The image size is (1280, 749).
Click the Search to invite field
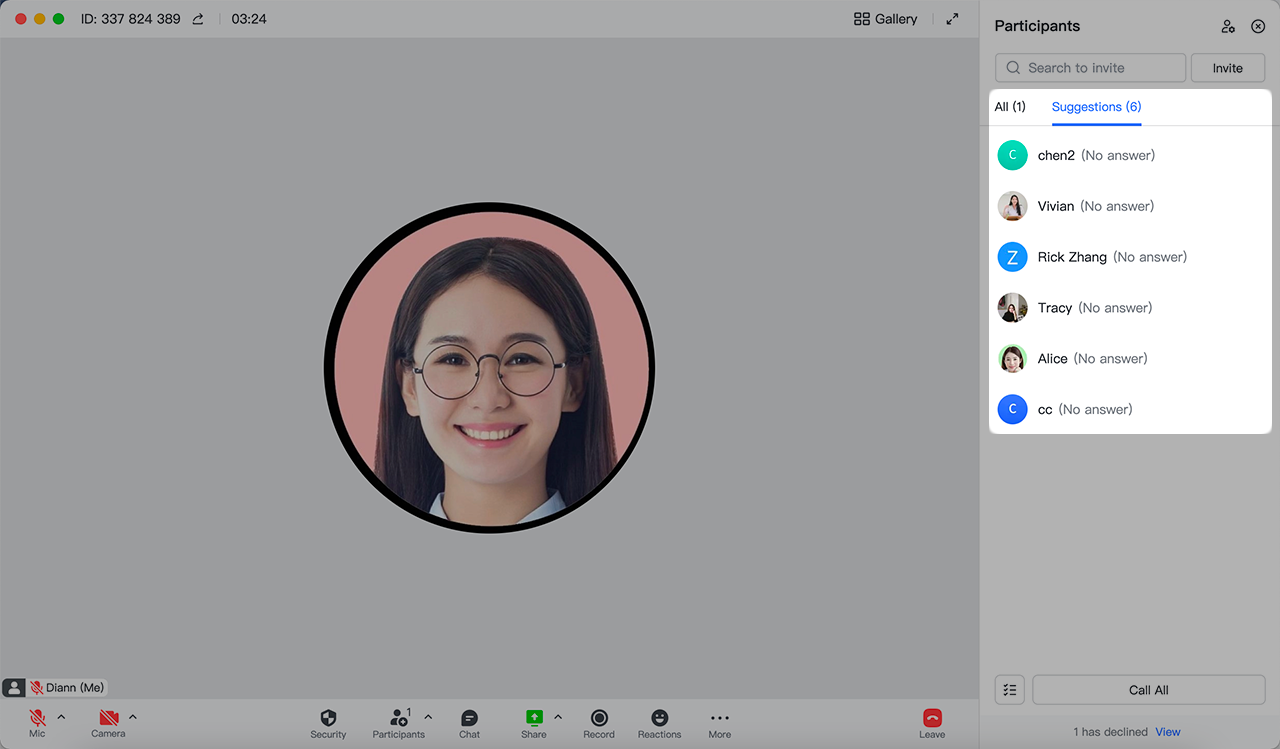[1089, 67]
